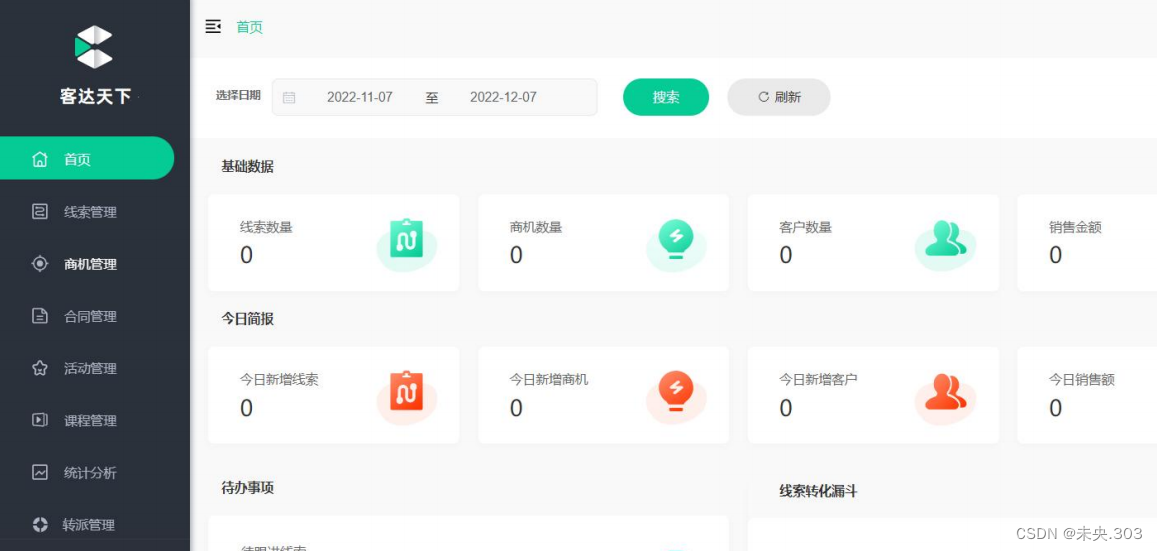This screenshot has width=1157, height=551.
Task: Click the 商机管理 target icon
Action: coord(40,264)
